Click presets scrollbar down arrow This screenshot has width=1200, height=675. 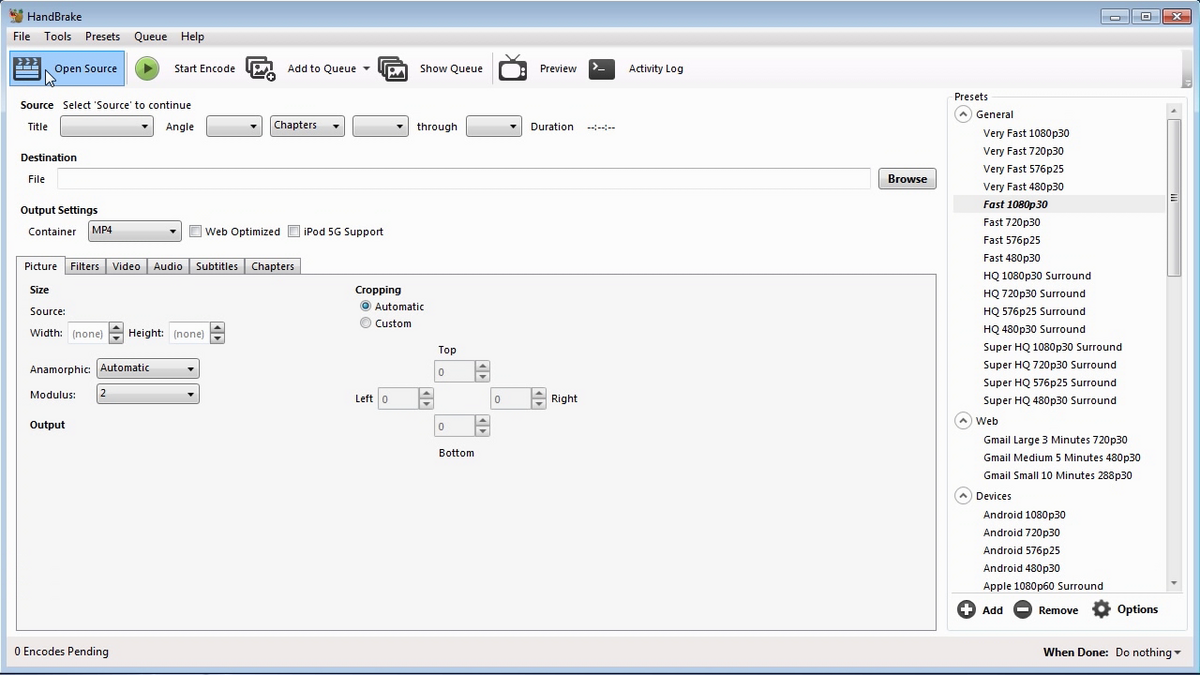click(1174, 584)
